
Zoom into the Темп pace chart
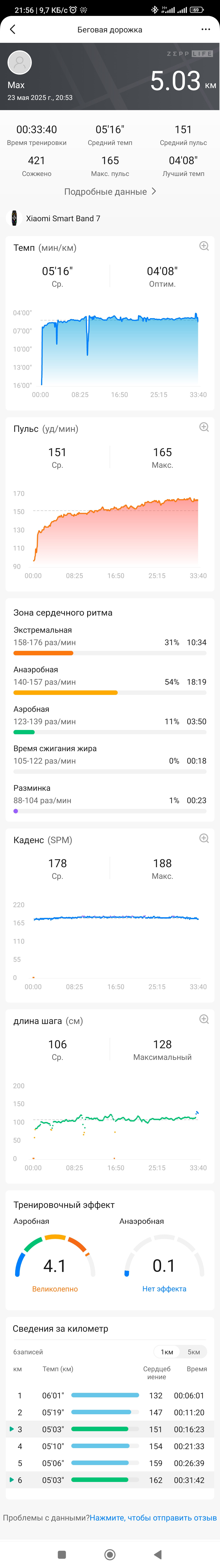click(x=204, y=246)
